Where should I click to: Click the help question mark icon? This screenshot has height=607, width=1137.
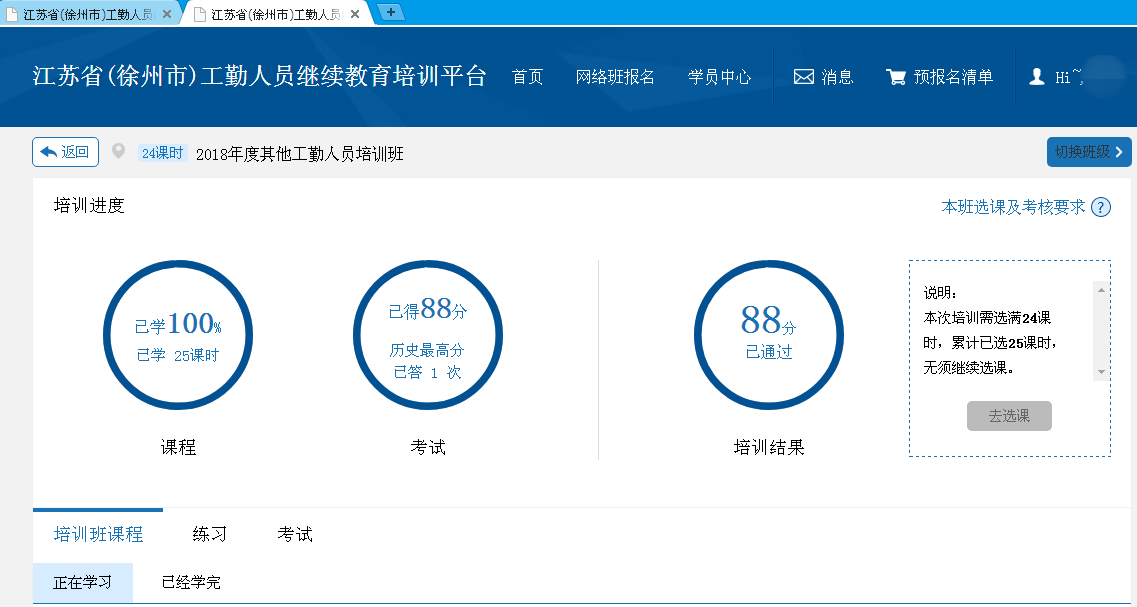(x=1101, y=207)
